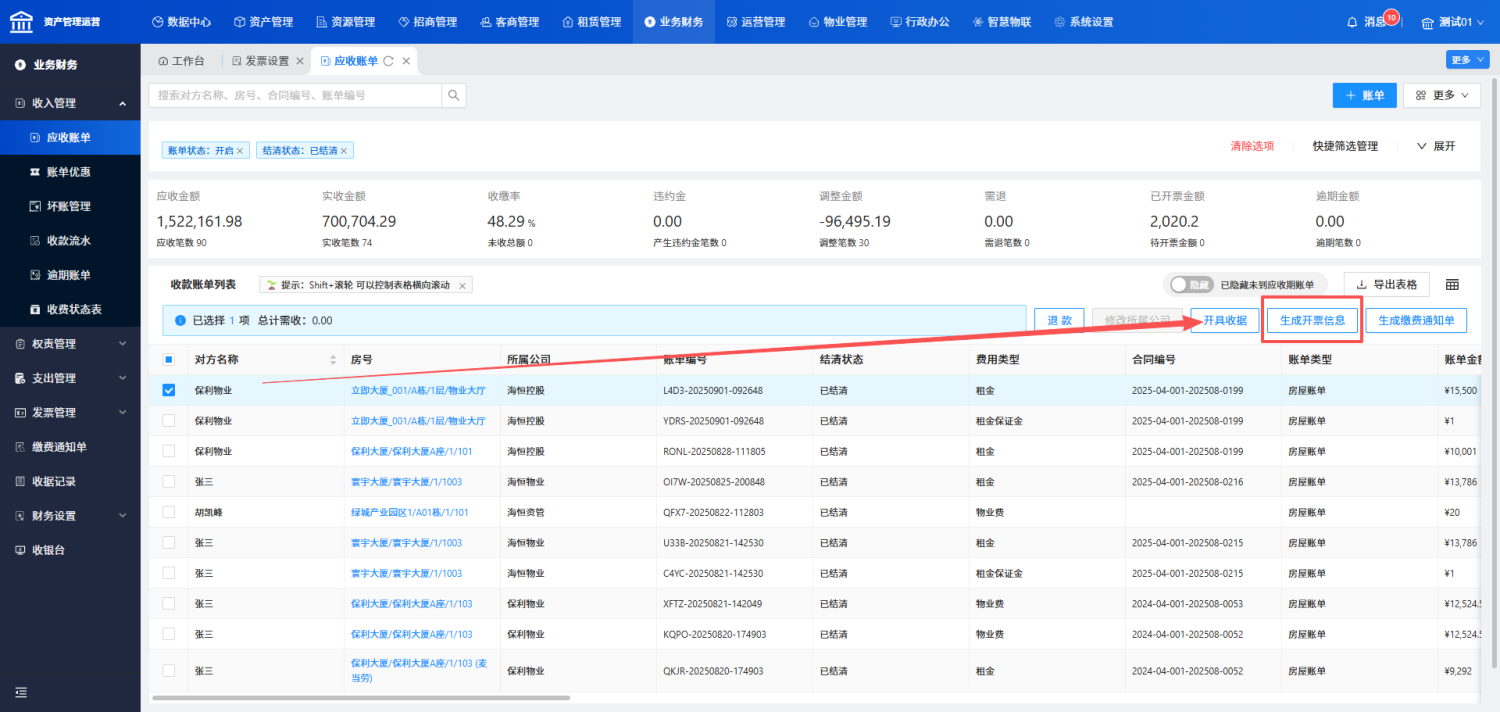This screenshot has height=712, width=1500.
Task: Open the 资产管理 top menu
Action: click(263, 22)
